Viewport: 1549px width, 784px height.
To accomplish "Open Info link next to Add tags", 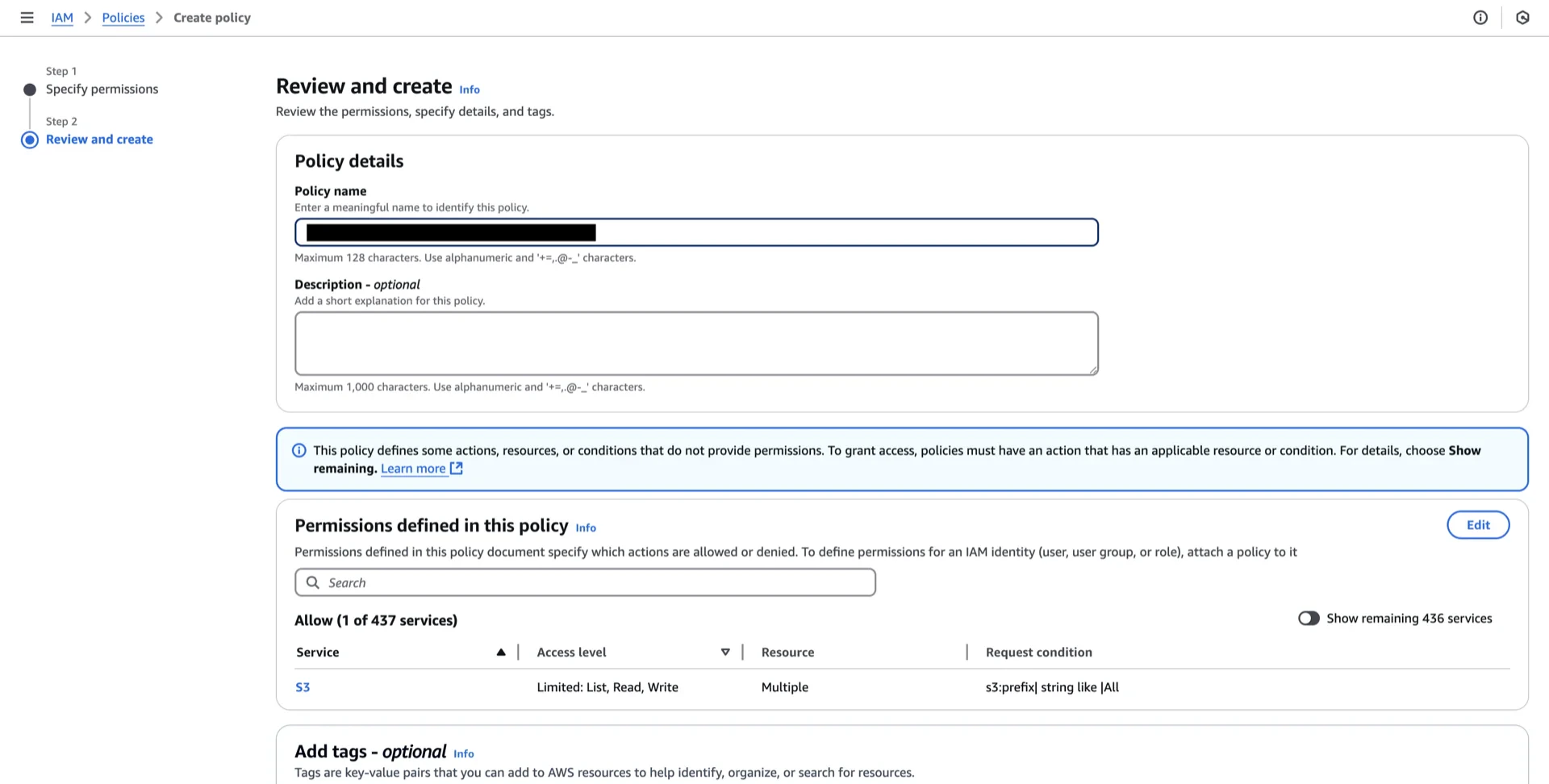I will (464, 753).
